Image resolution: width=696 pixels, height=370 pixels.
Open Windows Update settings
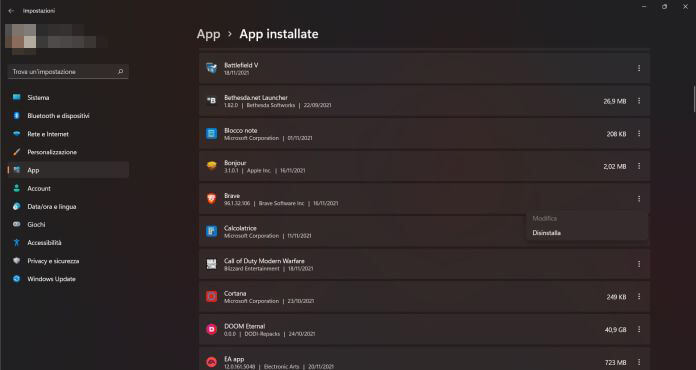[x=68, y=279]
